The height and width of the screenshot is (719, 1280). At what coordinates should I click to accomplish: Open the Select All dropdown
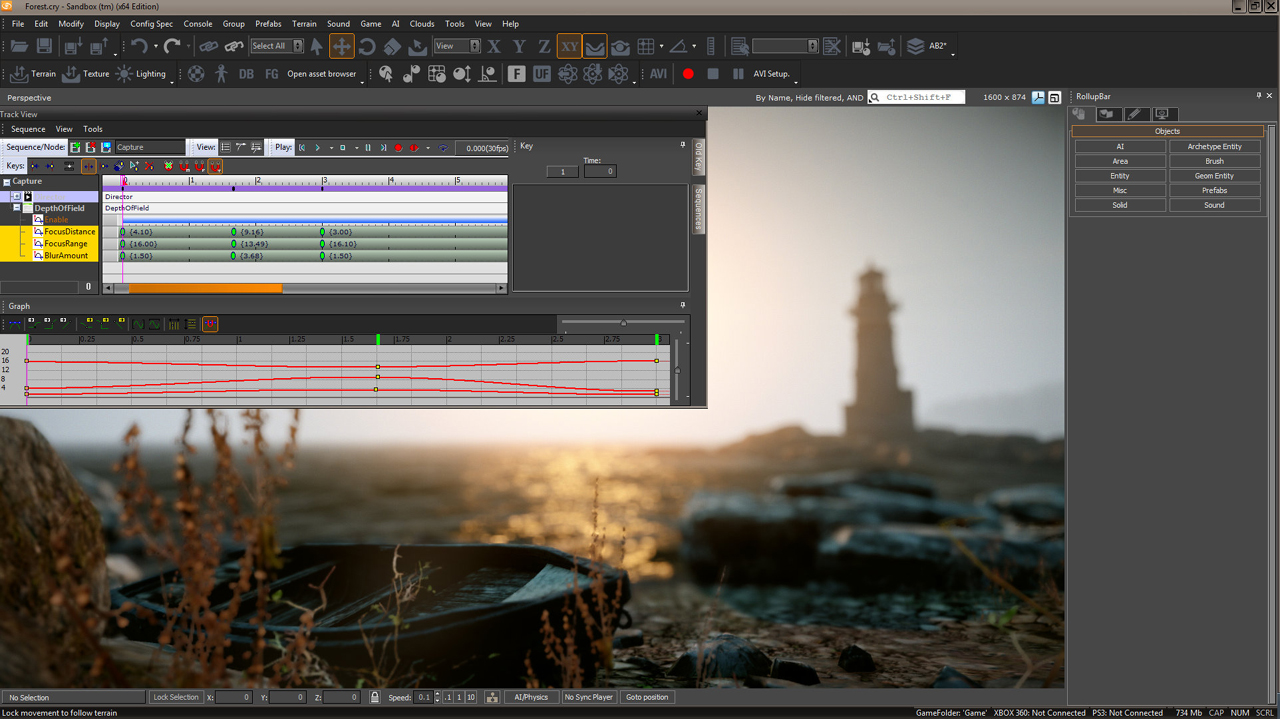pos(276,46)
